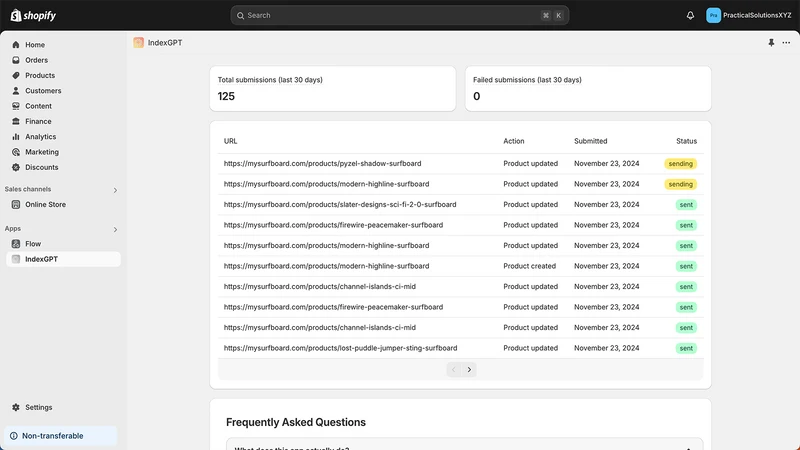
Task: Click sent status of lost-puddle-jumper row
Action: coord(686,348)
